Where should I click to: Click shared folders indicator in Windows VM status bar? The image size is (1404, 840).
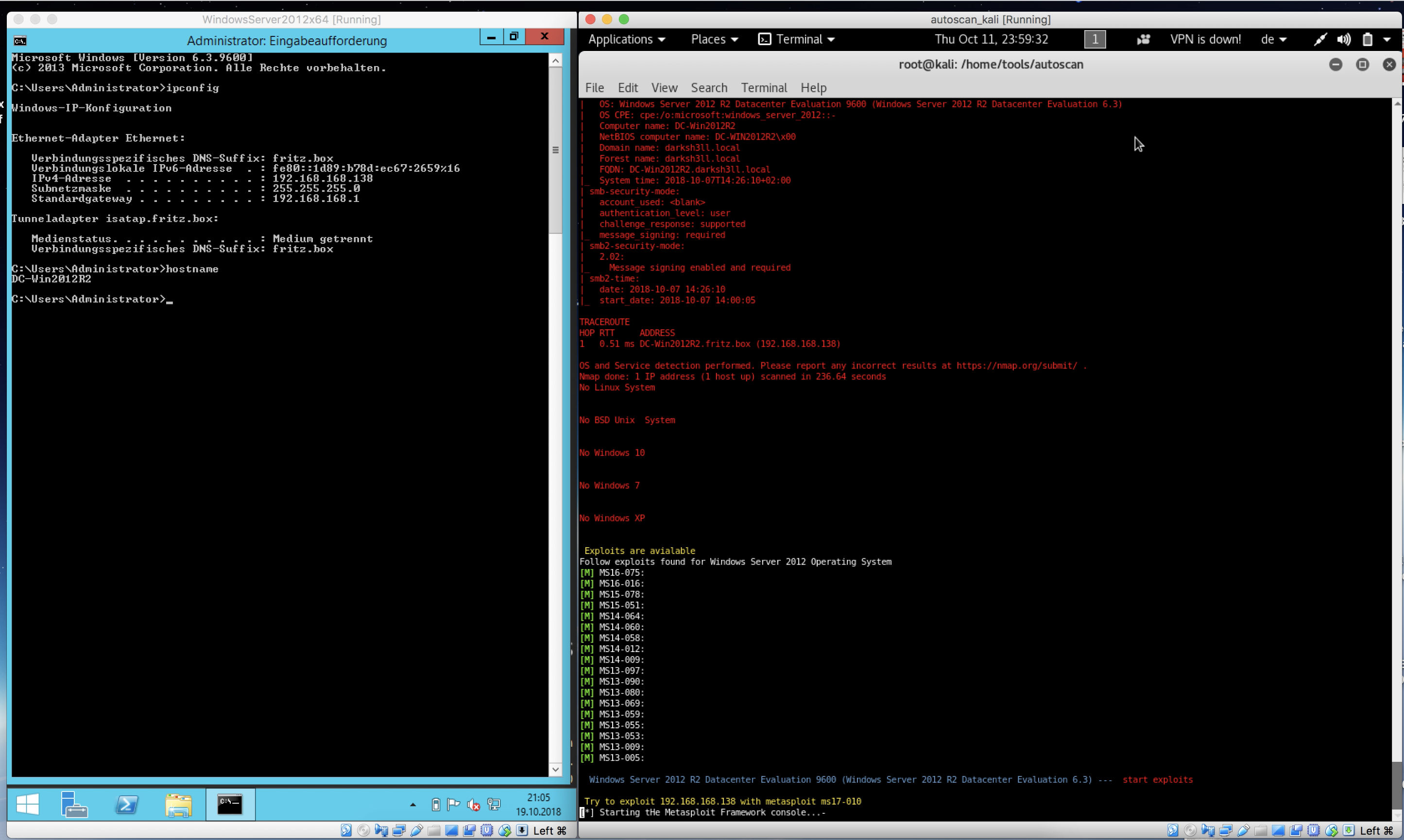[434, 830]
